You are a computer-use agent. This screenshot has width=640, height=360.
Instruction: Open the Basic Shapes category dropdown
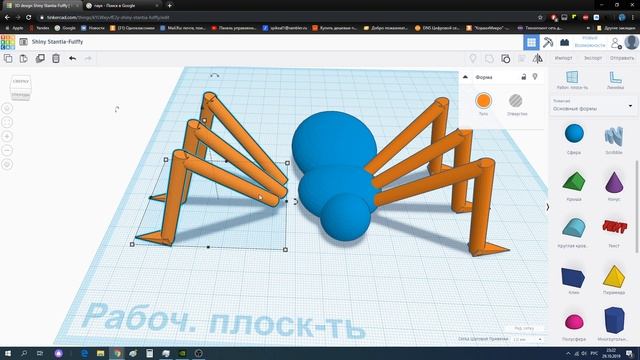coord(593,106)
